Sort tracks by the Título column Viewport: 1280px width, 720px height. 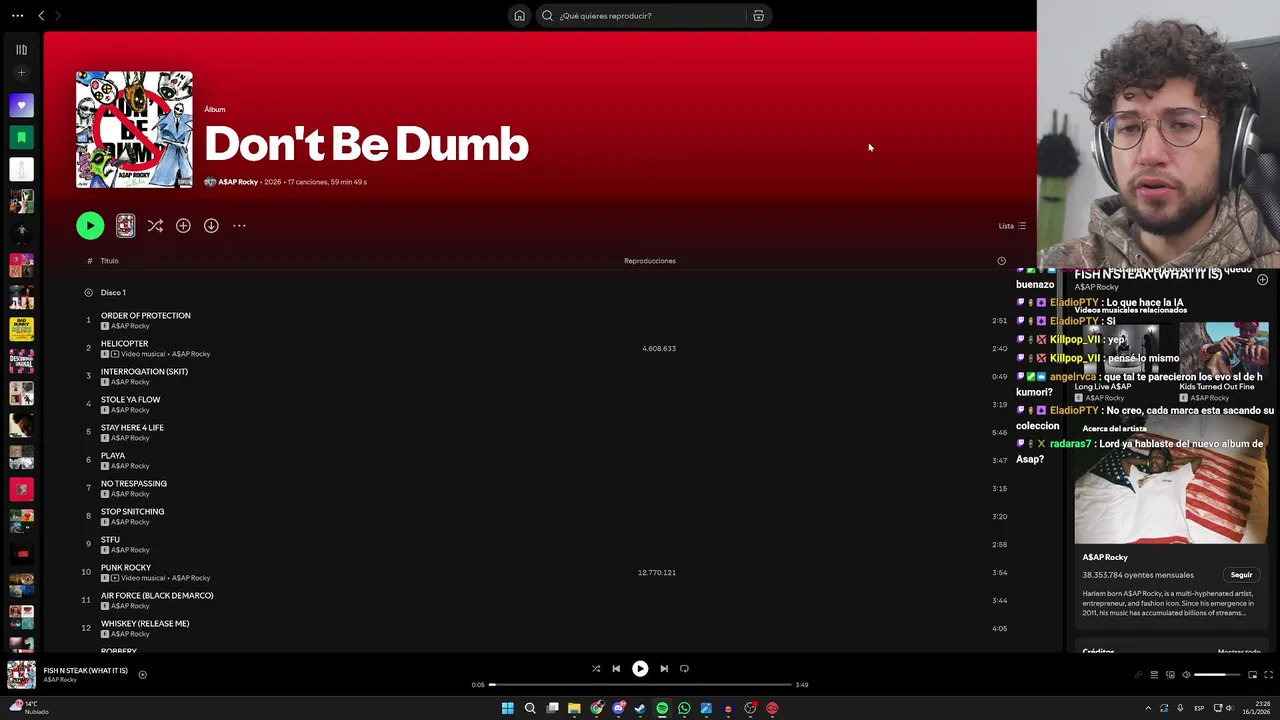point(109,261)
